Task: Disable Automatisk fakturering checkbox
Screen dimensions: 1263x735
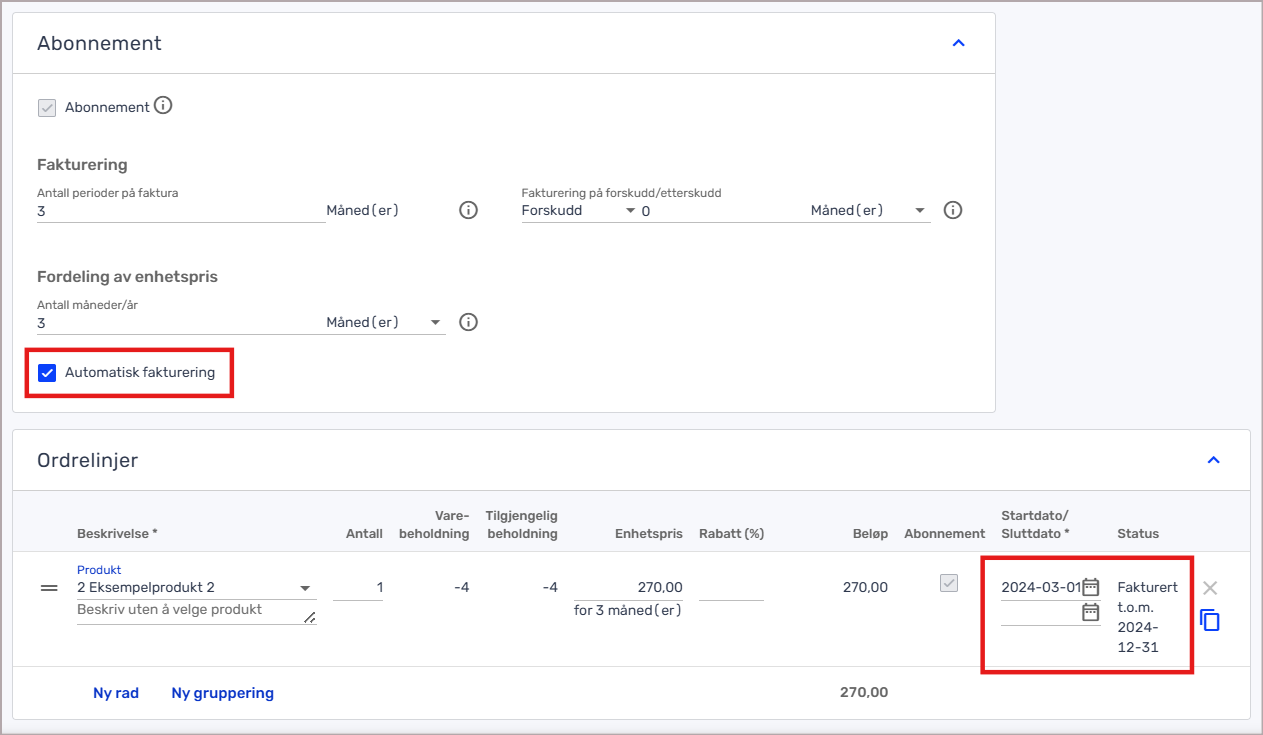Action: pyautogui.click(x=47, y=373)
